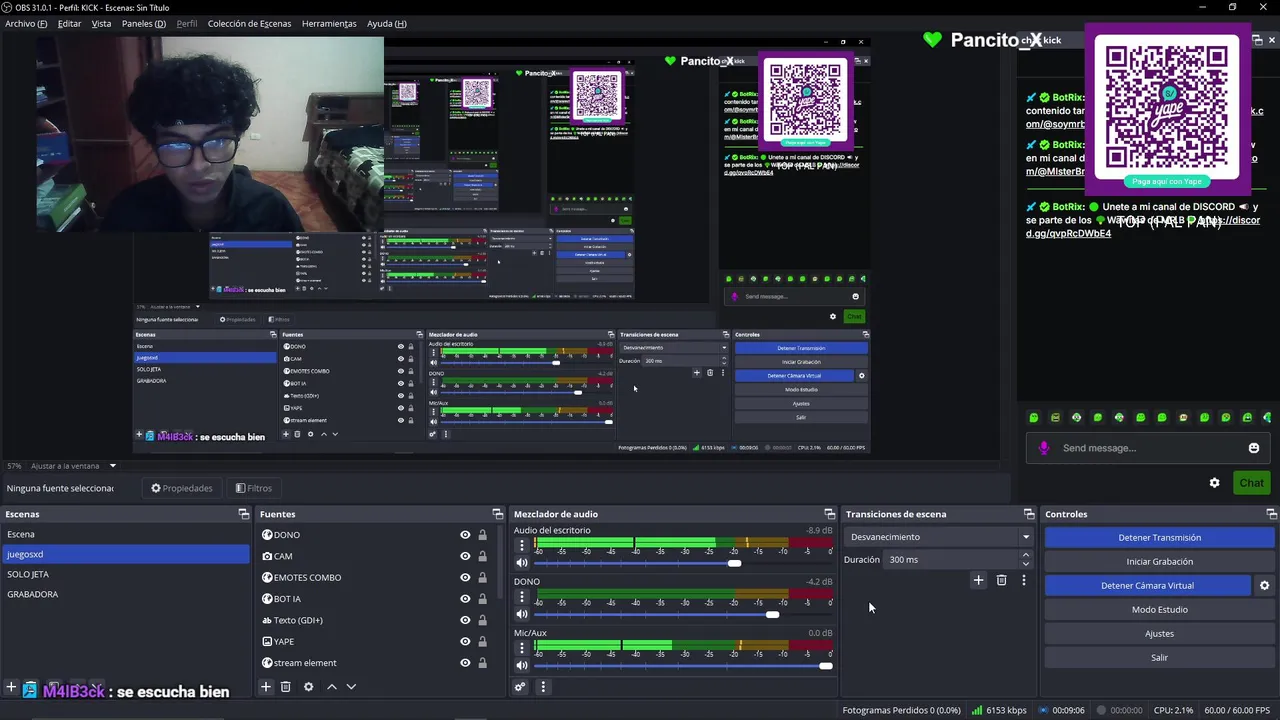Add a new scene with plus
This screenshot has height=720, width=1280.
click(11, 687)
